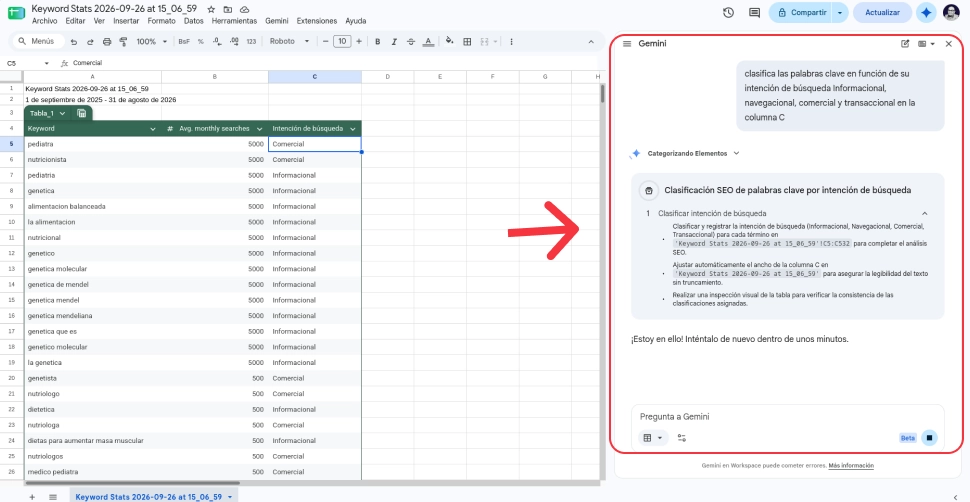Viewport: 970px width, 502px height.
Task: Open the borders tool
Action: 467,41
